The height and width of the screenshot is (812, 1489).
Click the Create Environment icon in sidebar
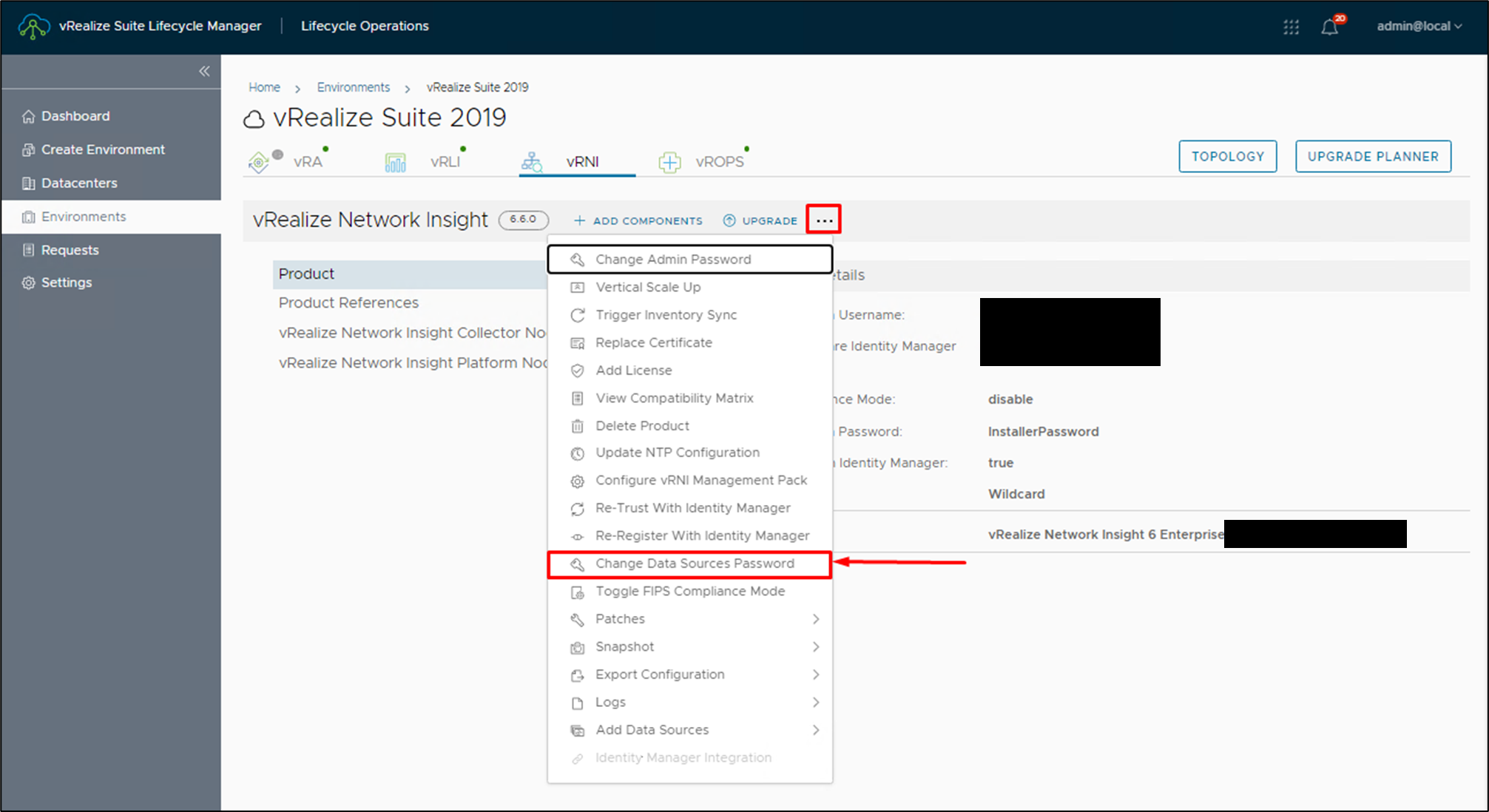point(29,149)
